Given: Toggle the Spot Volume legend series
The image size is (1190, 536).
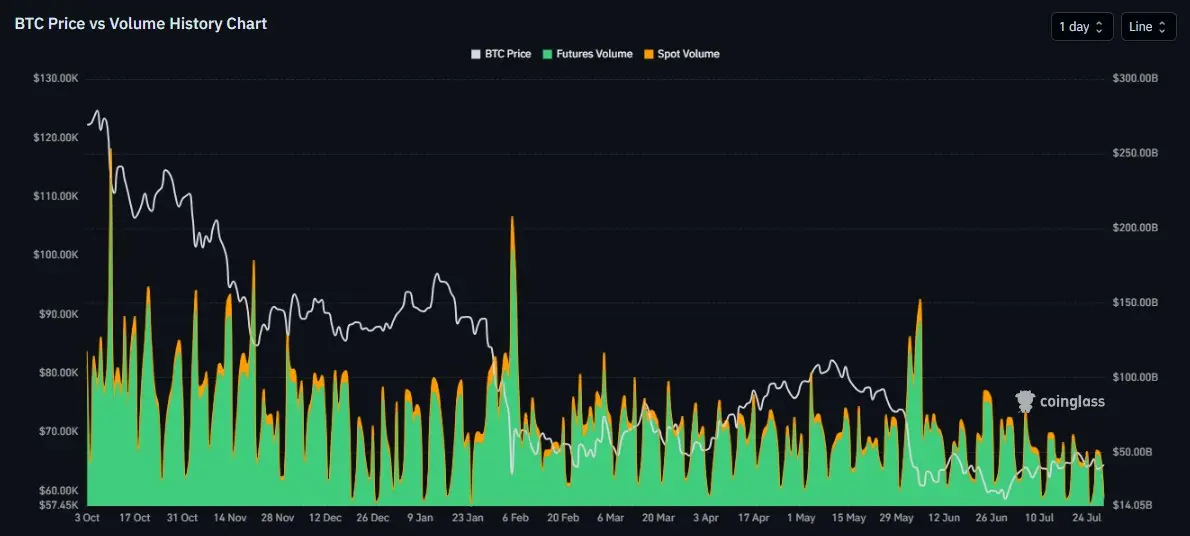Looking at the screenshot, I should coord(682,54).
